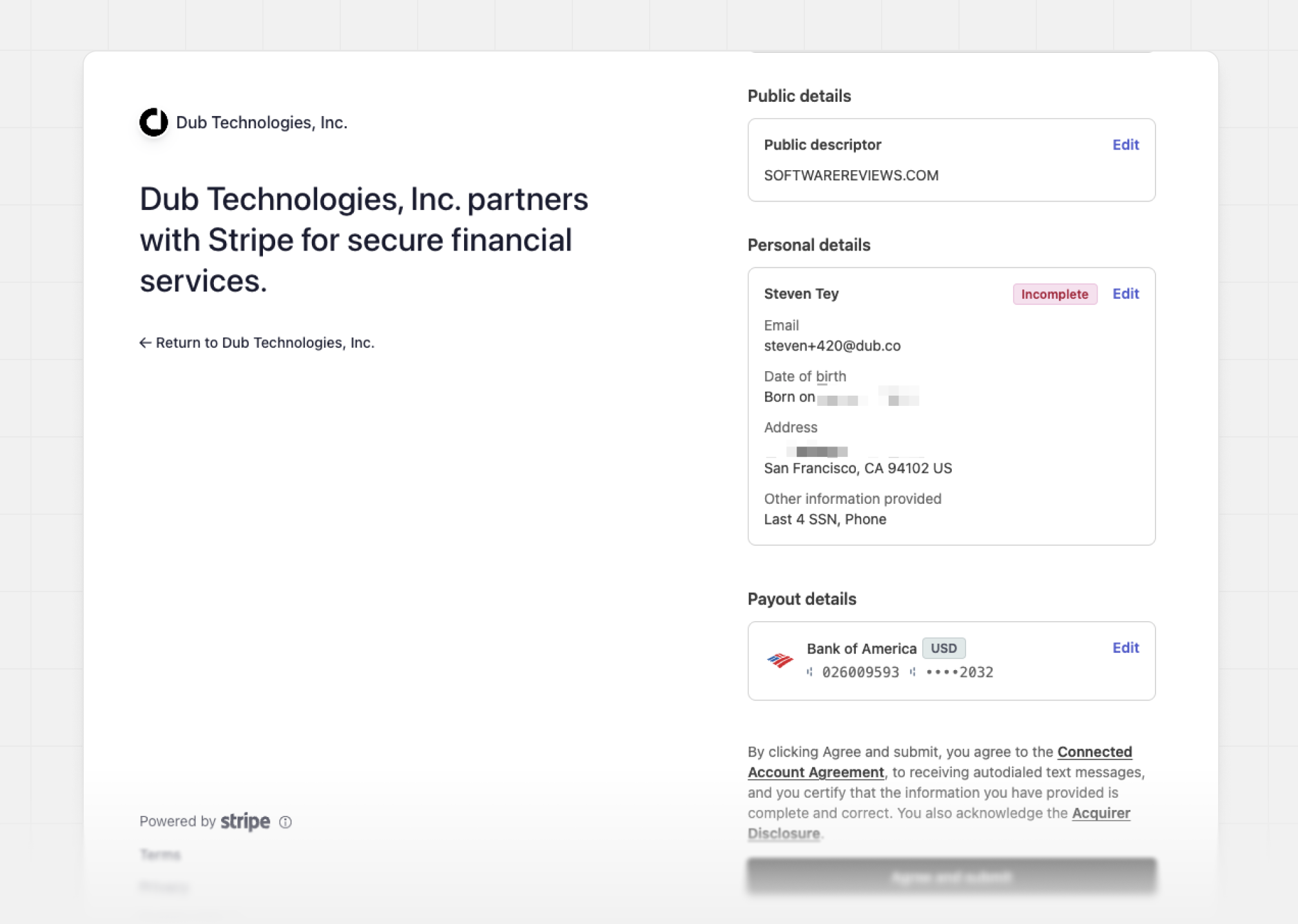Image resolution: width=1298 pixels, height=924 pixels.
Task: Edit the Public descriptor
Action: click(1125, 145)
